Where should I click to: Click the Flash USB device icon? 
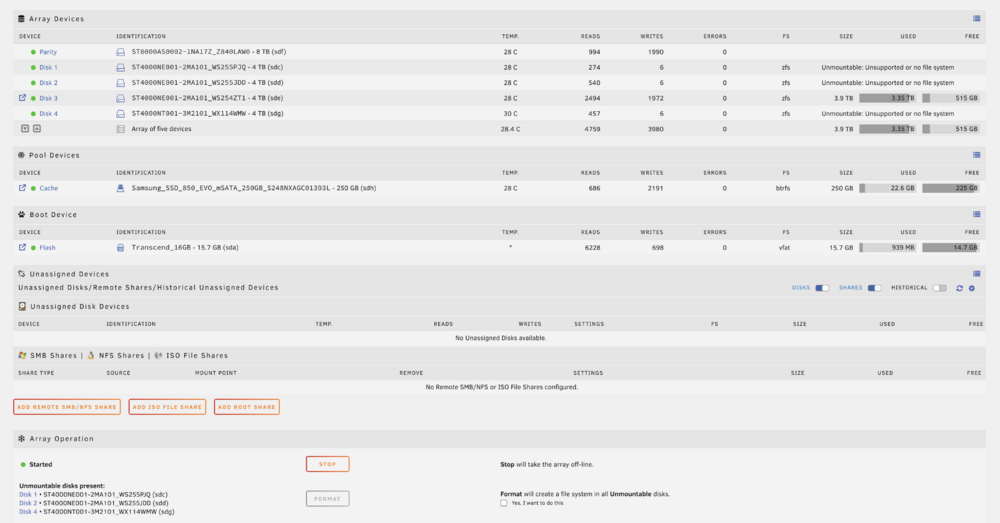pyautogui.click(x=120, y=247)
